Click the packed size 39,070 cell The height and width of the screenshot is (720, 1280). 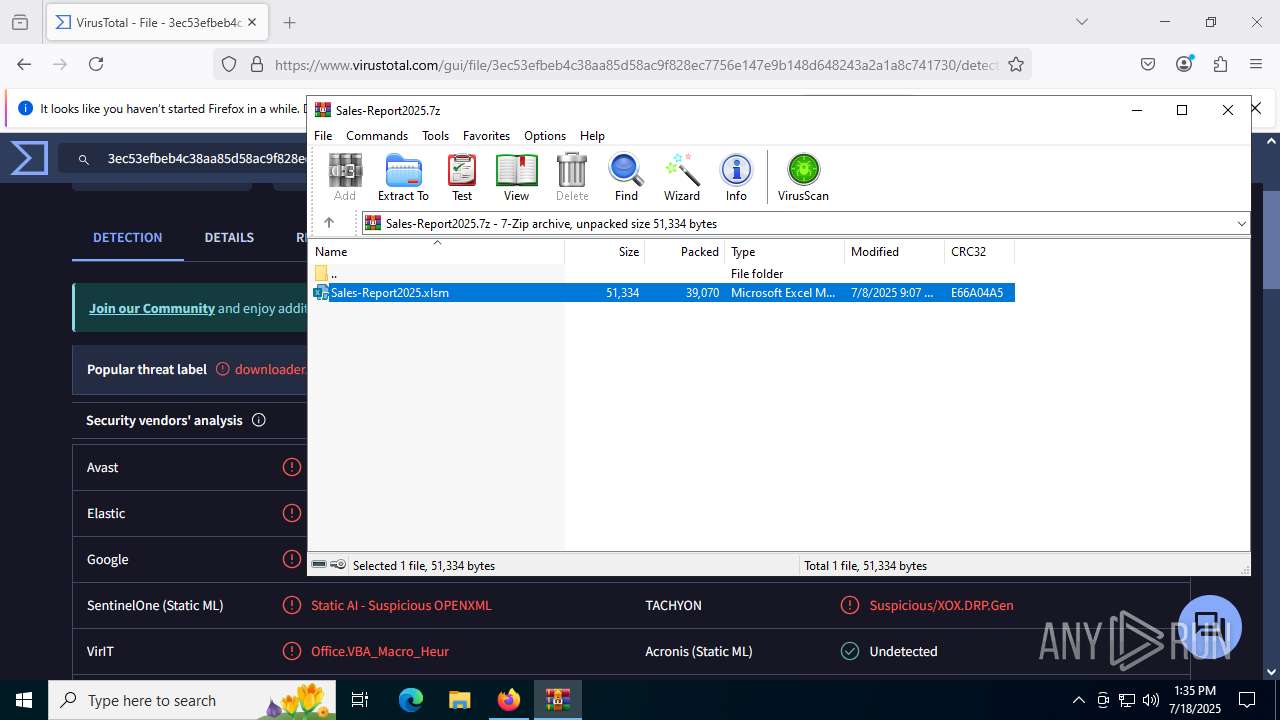702,293
